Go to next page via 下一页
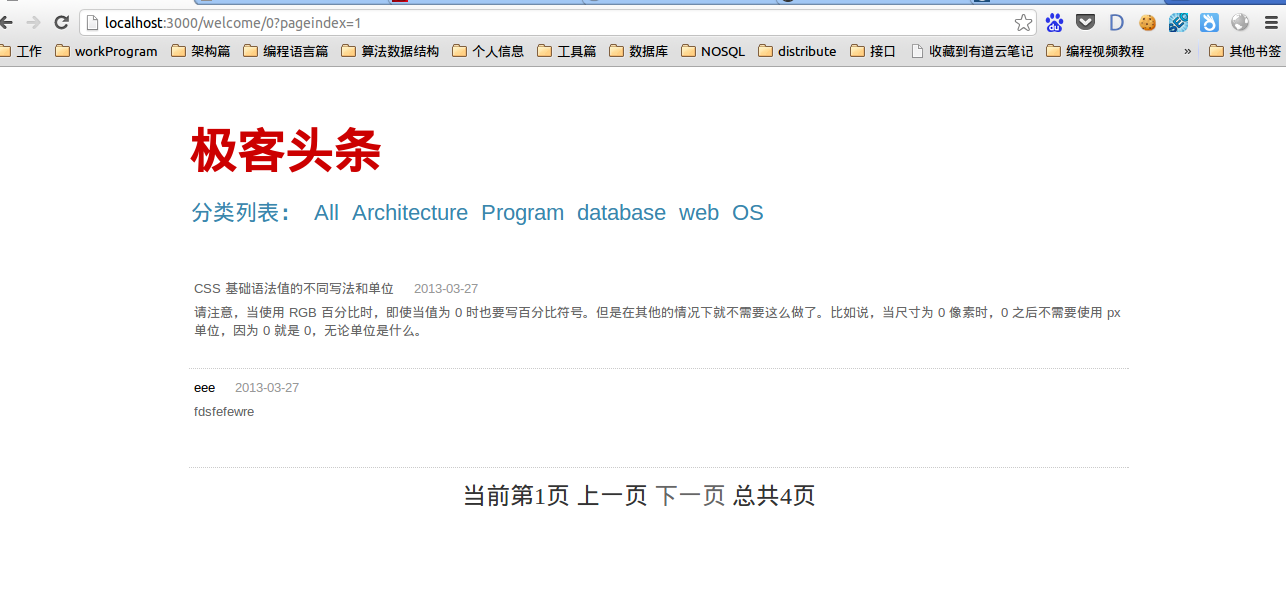This screenshot has height=616, width=1286. click(690, 496)
